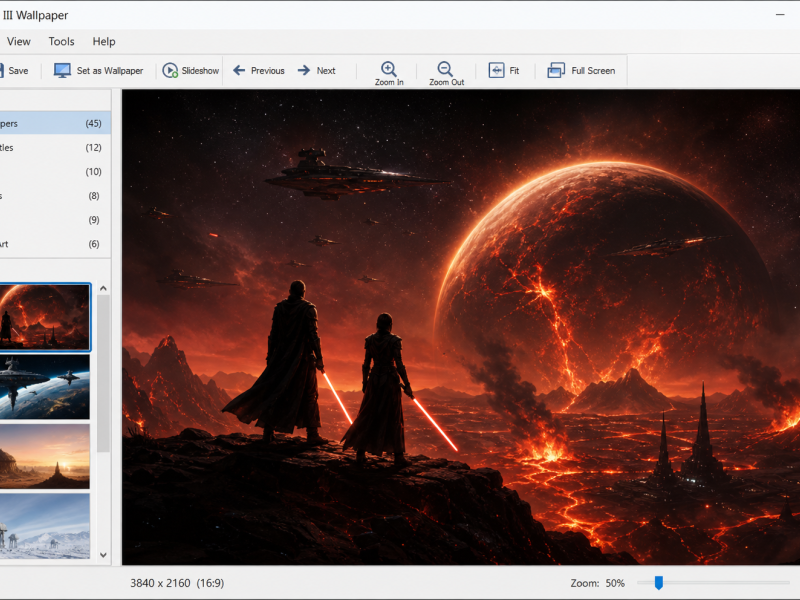The height and width of the screenshot is (600, 800).
Task: Click the Zoom Out magnifier icon
Action: (445, 68)
